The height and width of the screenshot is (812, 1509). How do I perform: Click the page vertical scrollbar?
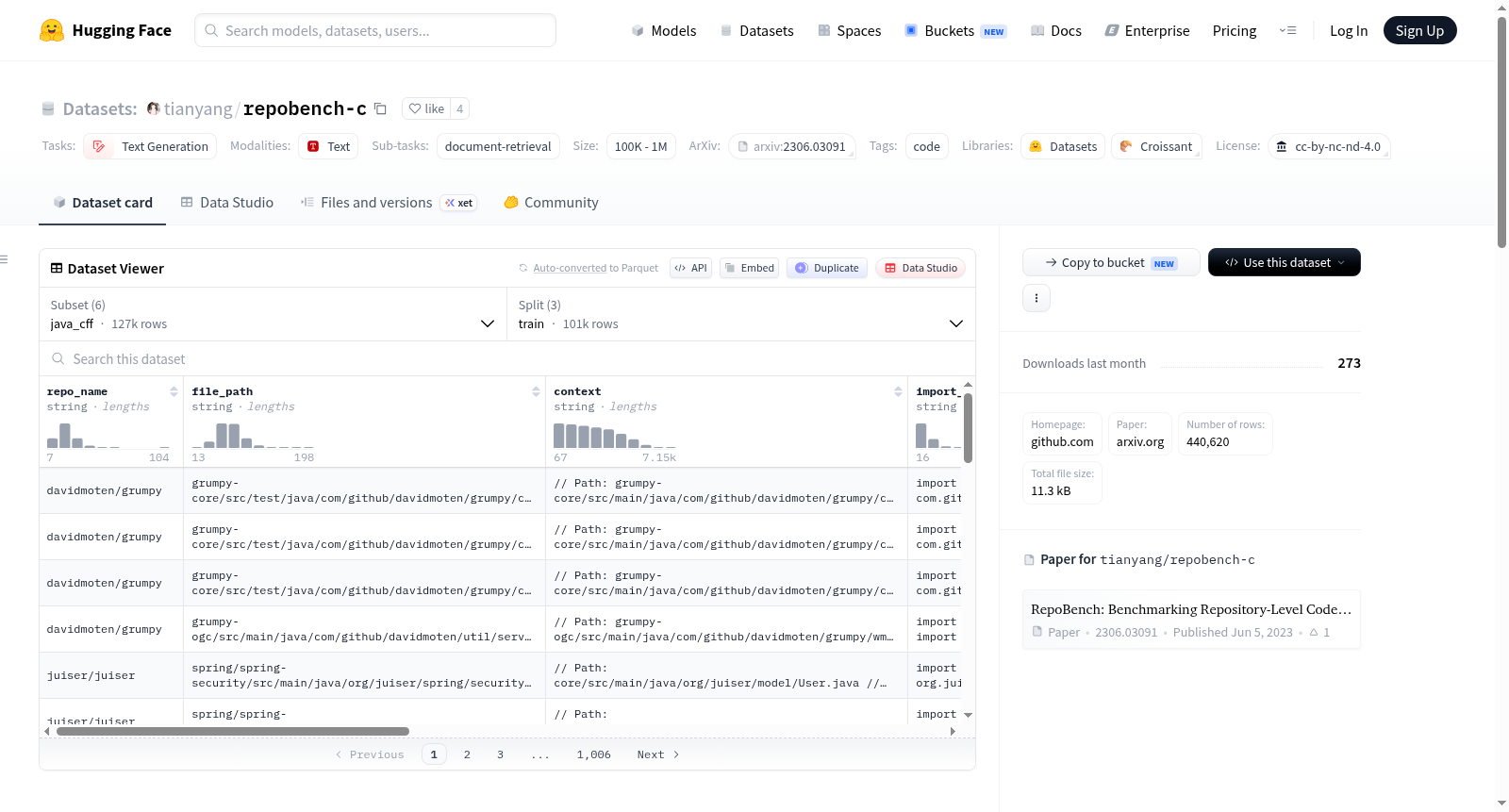tap(1501, 132)
